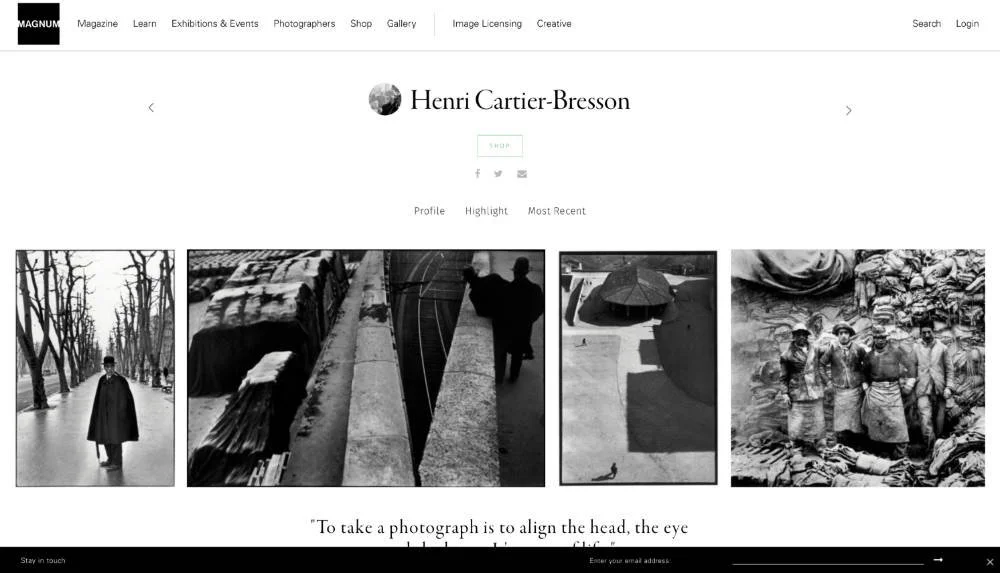Viewport: 1000px width, 573px height.
Task: Switch to the Highlight tab
Action: tap(487, 211)
